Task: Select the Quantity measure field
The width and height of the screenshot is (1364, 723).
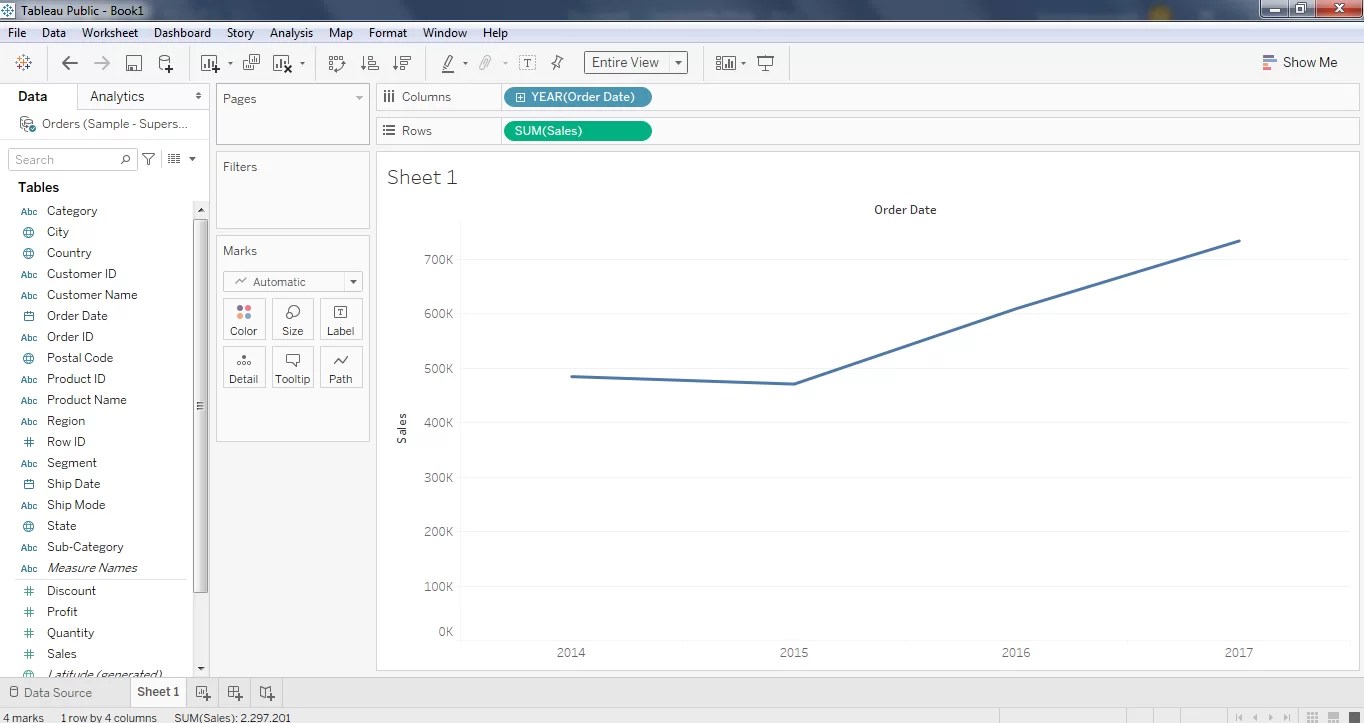Action: click(x=70, y=633)
